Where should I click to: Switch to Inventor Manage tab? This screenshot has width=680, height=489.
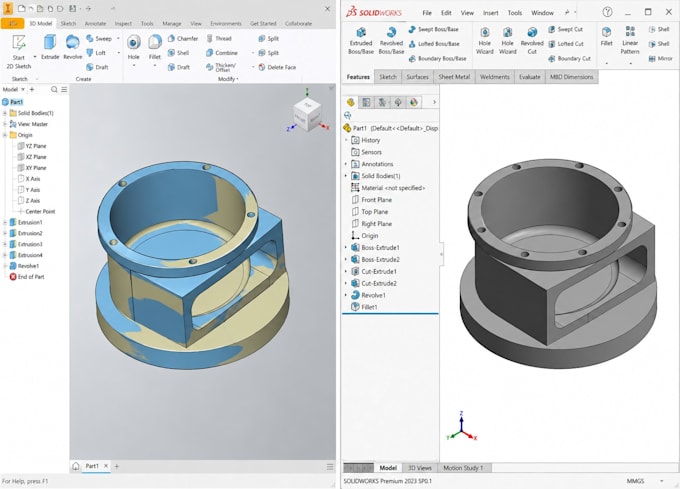[x=172, y=23]
